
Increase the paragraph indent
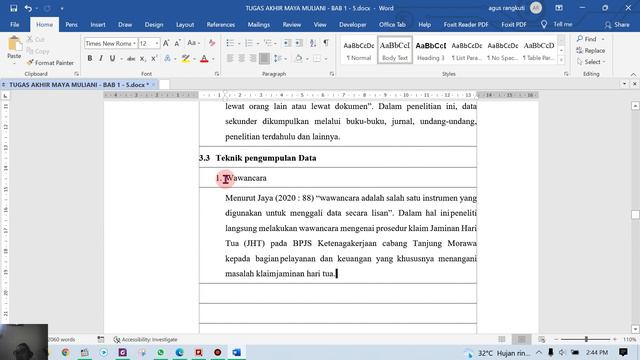coord(299,43)
